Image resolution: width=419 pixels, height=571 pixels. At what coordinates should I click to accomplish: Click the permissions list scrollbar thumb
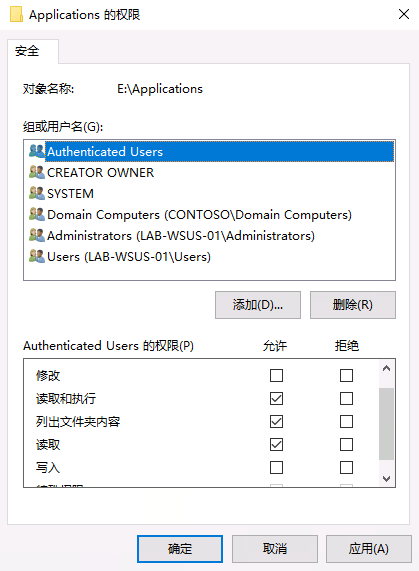click(x=386, y=424)
